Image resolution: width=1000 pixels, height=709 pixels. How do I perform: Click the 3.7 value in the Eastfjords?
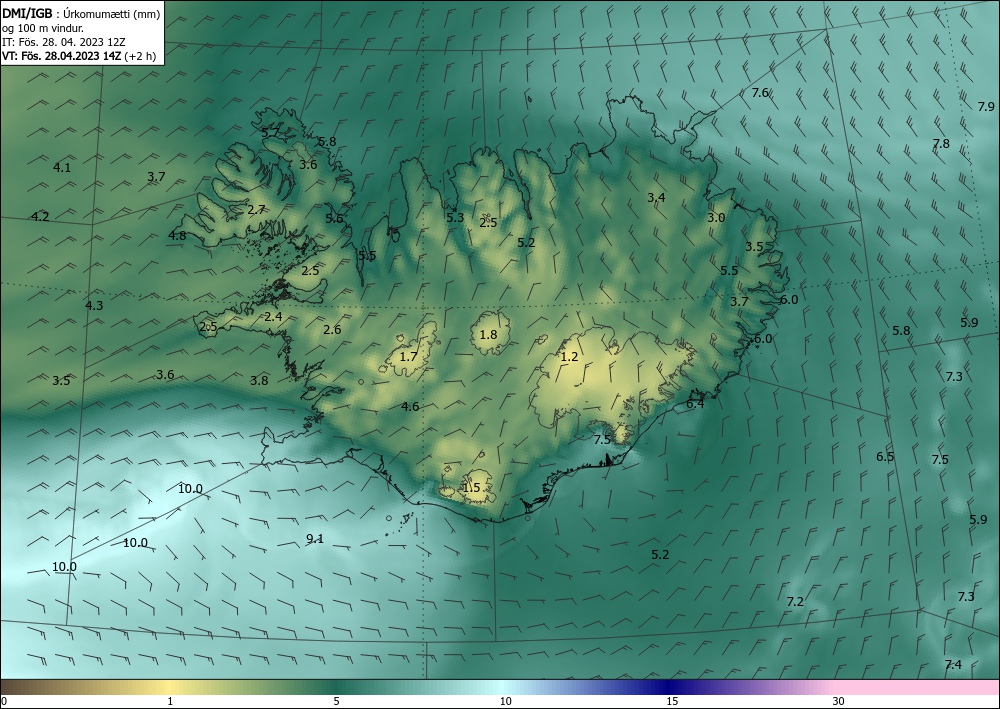[739, 301]
